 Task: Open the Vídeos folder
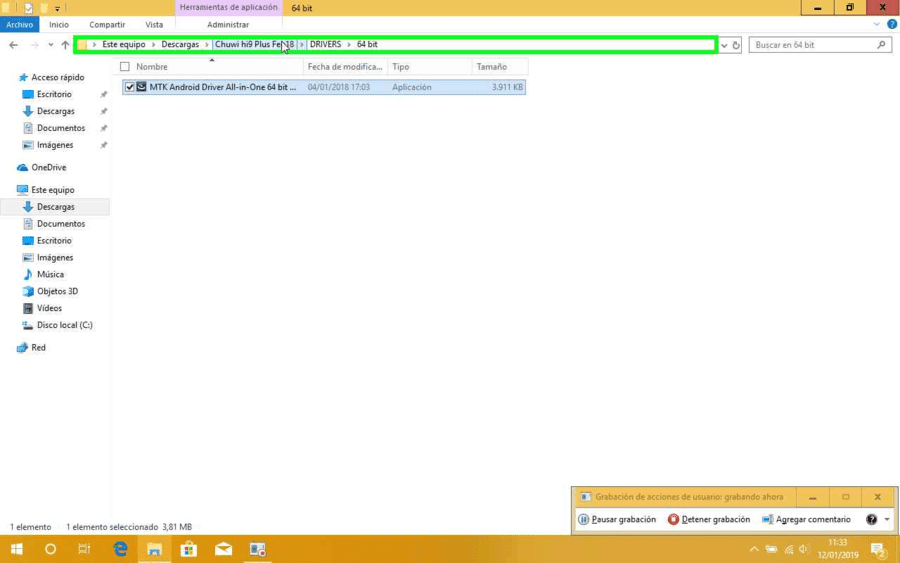pos(49,308)
